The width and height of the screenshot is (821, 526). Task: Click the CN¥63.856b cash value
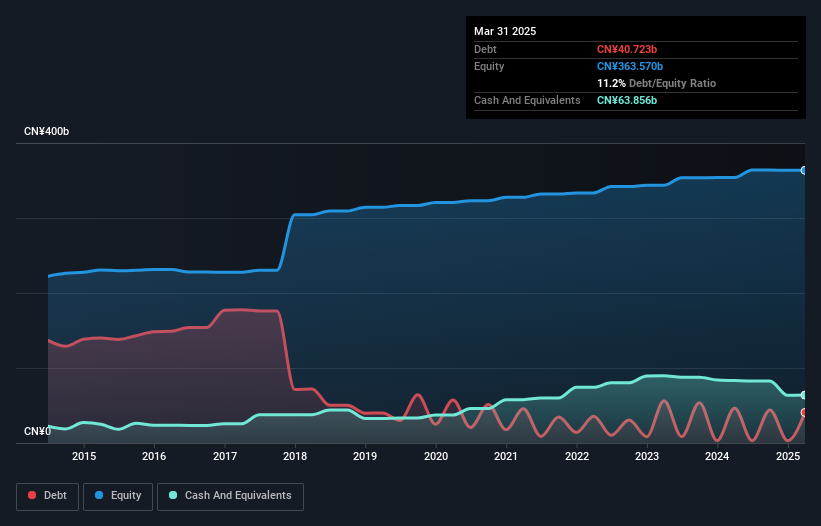(x=627, y=100)
